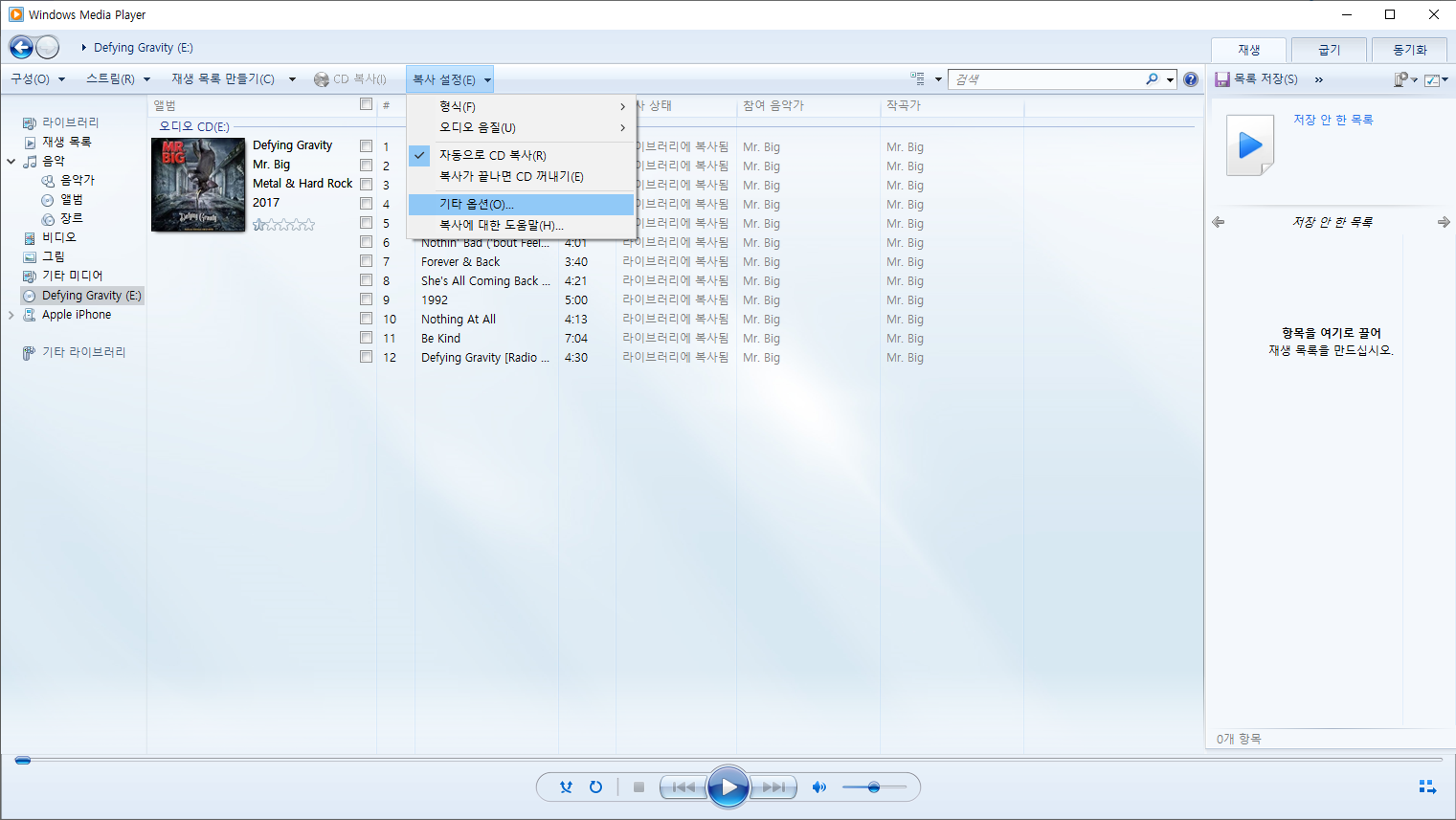Collapse the 음악 tree node
Viewport: 1456px width, 820px height.
11,161
